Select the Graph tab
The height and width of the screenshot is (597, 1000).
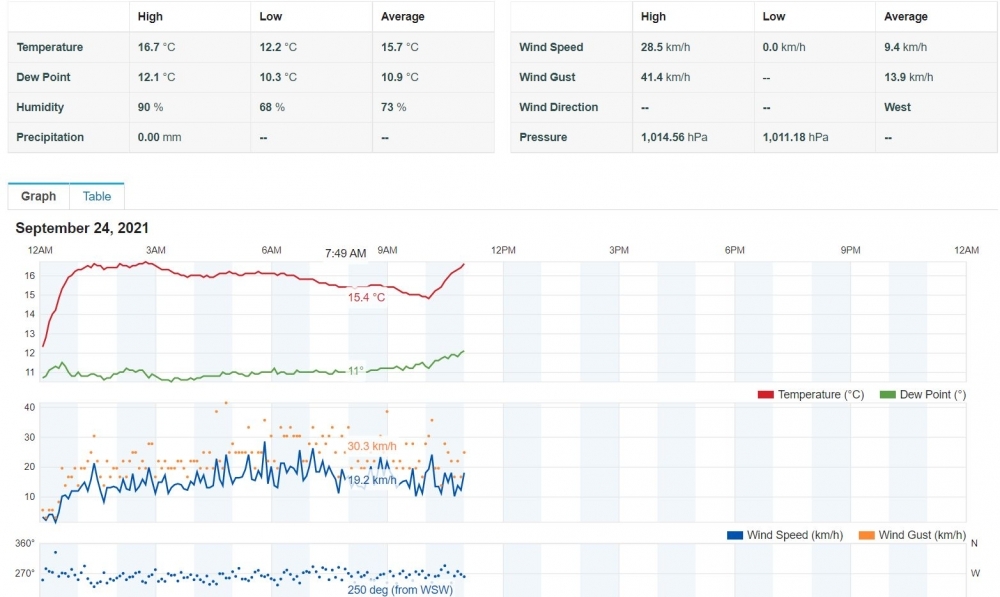click(x=39, y=197)
